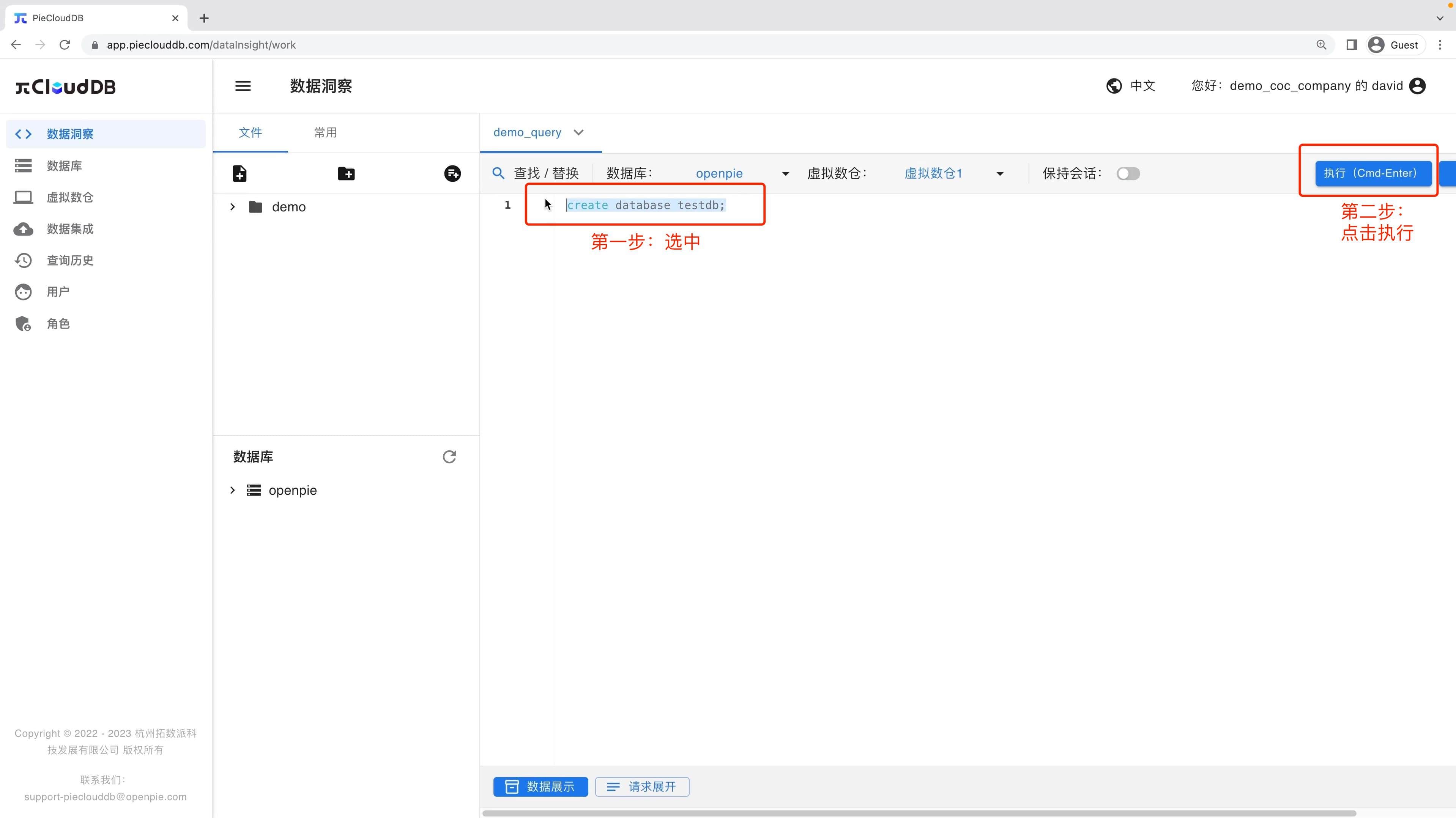Viewport: 1456px width, 818px height.
Task: Click the 请求展开 button
Action: (x=642, y=787)
